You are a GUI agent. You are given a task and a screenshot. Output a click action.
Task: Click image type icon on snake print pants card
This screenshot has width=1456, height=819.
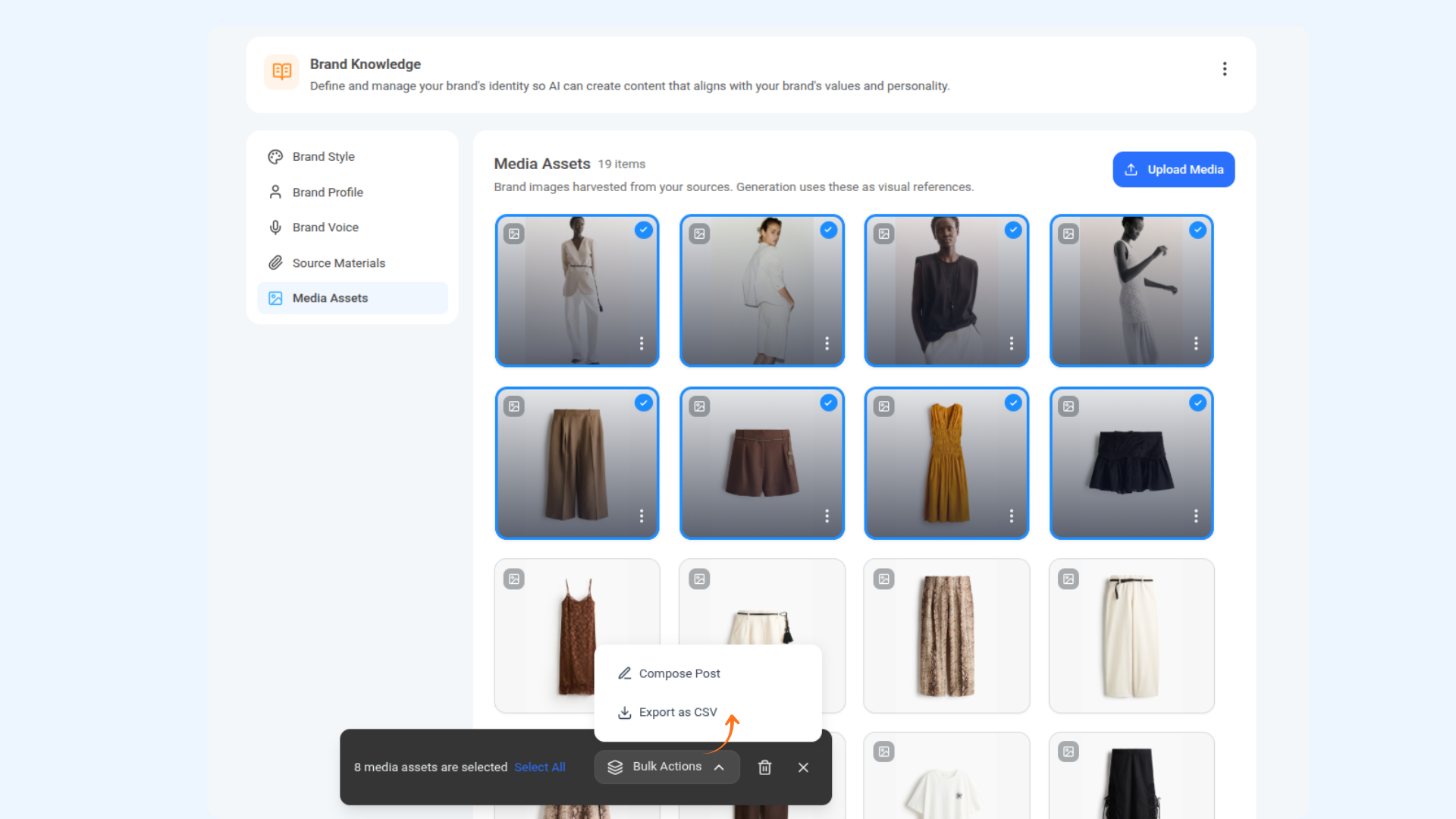coord(884,579)
